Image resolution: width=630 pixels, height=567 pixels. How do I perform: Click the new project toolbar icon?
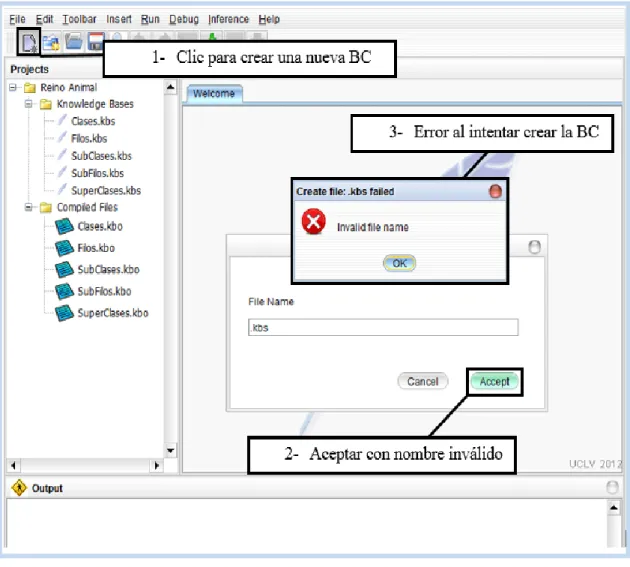51,42
